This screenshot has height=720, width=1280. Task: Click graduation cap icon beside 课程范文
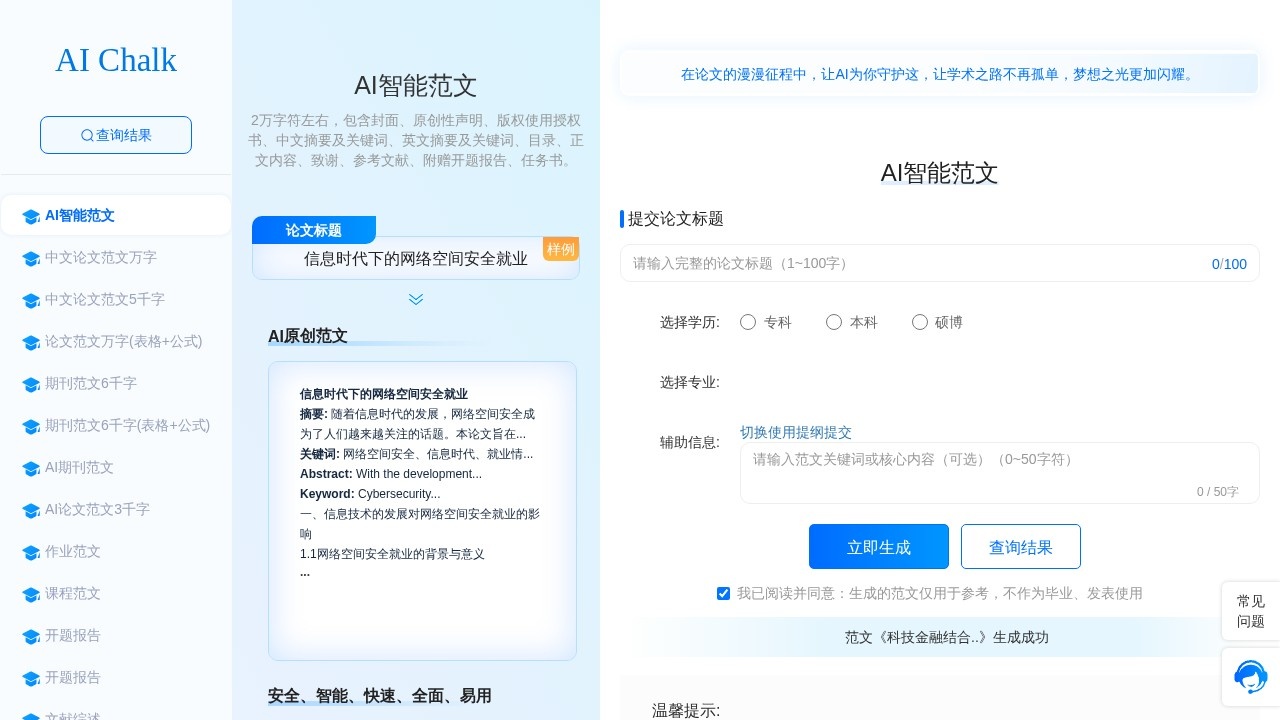click(x=31, y=595)
